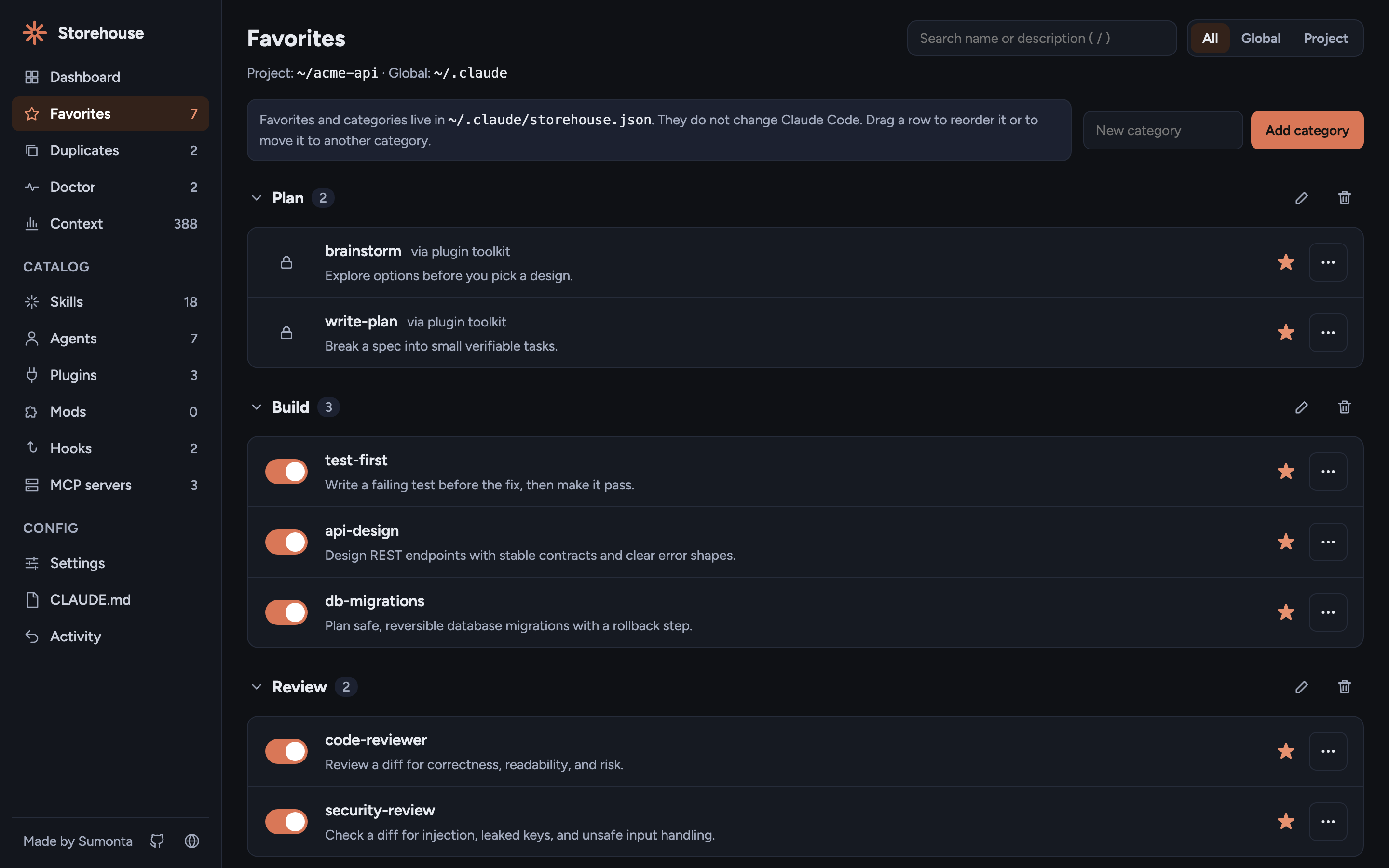This screenshot has width=1389, height=868.
Task: Collapse the Build category
Action: [x=256, y=407]
